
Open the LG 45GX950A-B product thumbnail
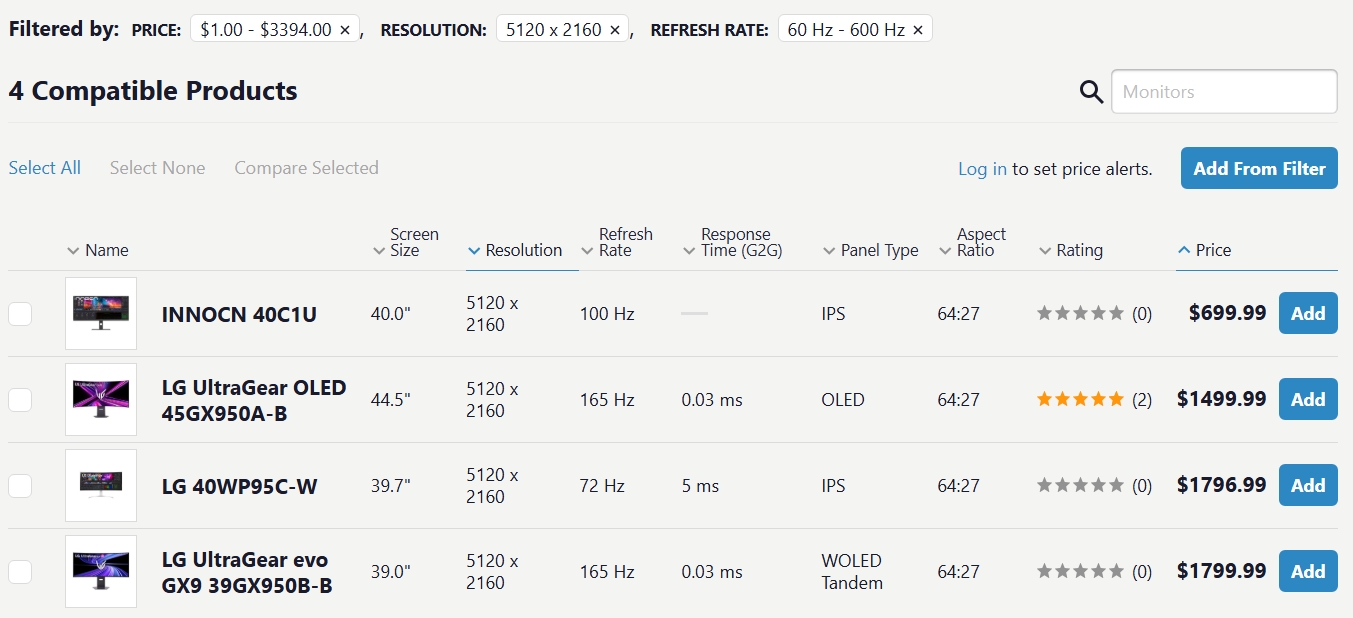pyautogui.click(x=101, y=399)
